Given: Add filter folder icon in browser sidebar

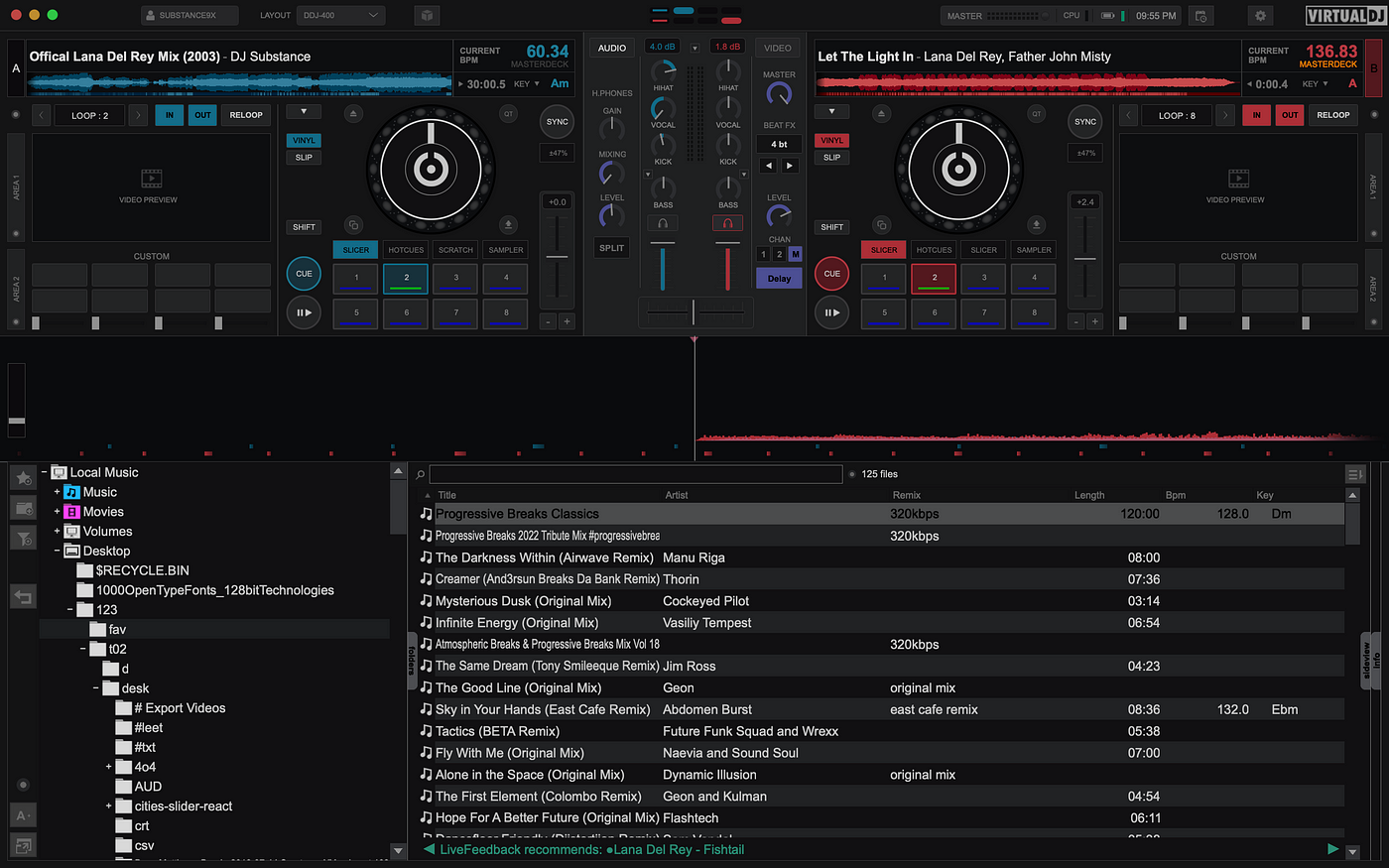Looking at the screenshot, I should coord(24,538).
